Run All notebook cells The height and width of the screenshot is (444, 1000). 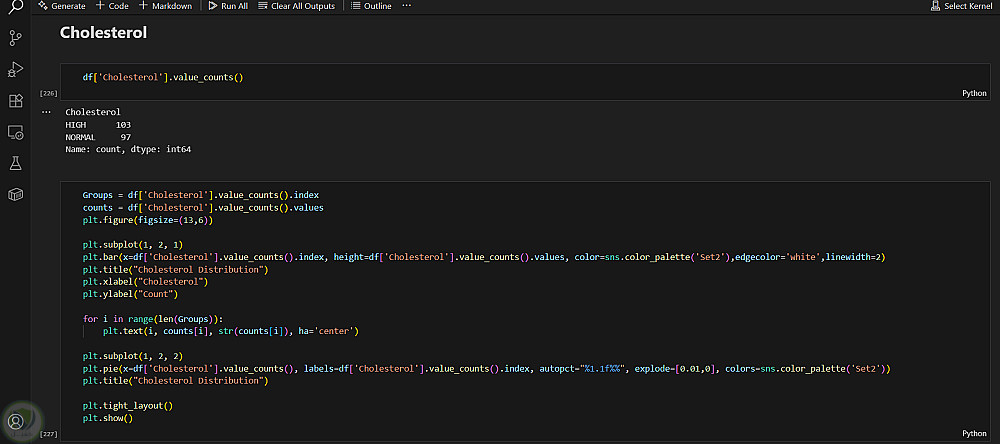(x=228, y=6)
